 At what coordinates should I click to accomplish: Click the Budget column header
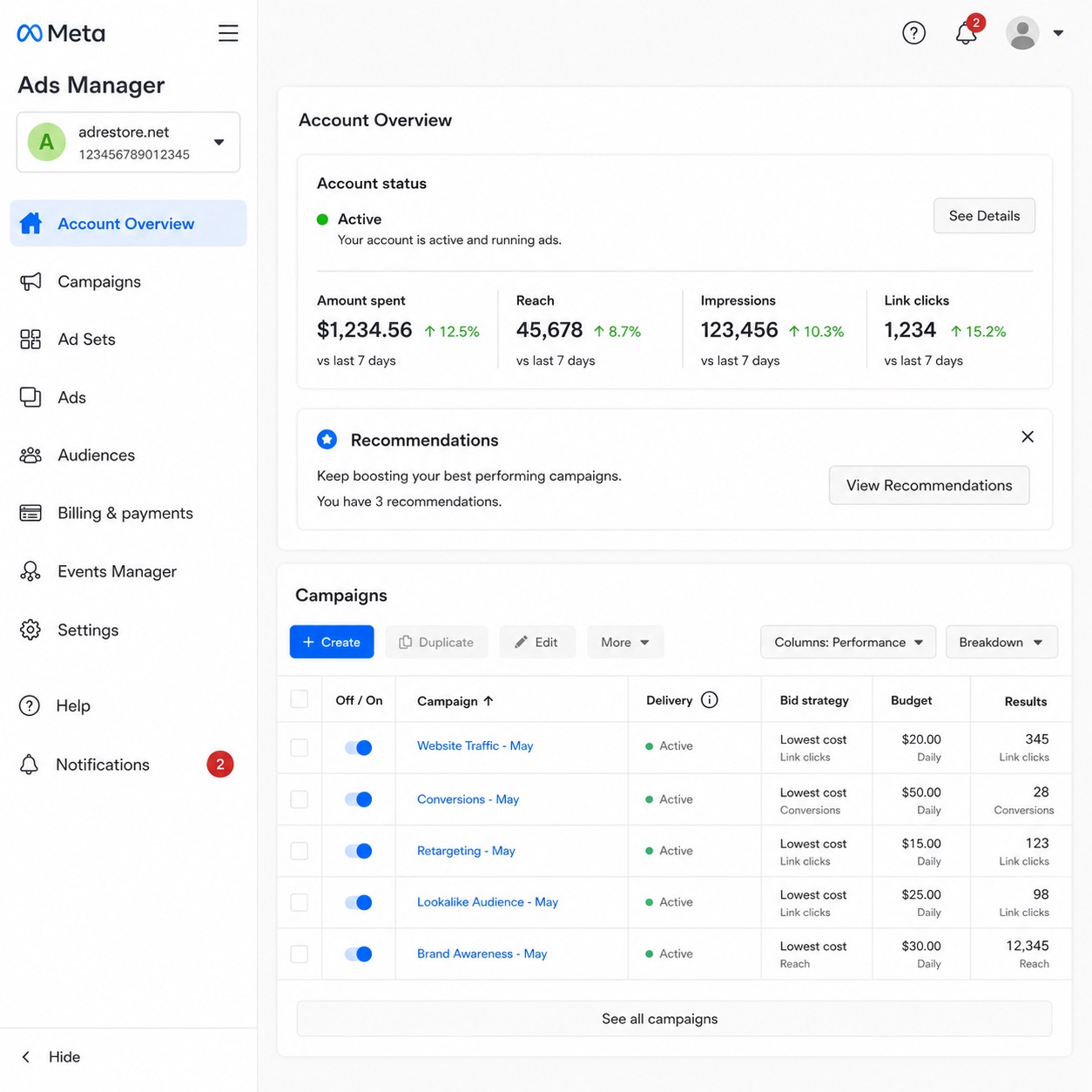pyautogui.click(x=911, y=700)
